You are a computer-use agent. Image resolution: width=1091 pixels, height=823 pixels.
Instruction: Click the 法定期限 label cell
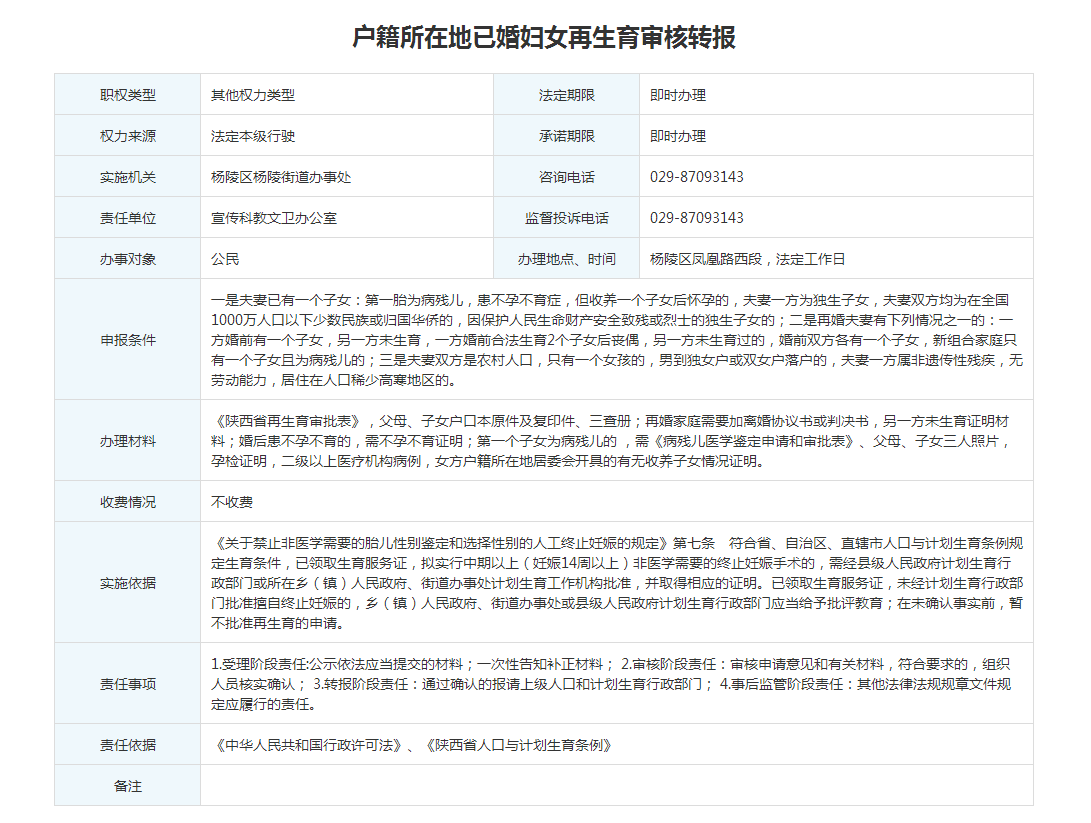pyautogui.click(x=566, y=95)
